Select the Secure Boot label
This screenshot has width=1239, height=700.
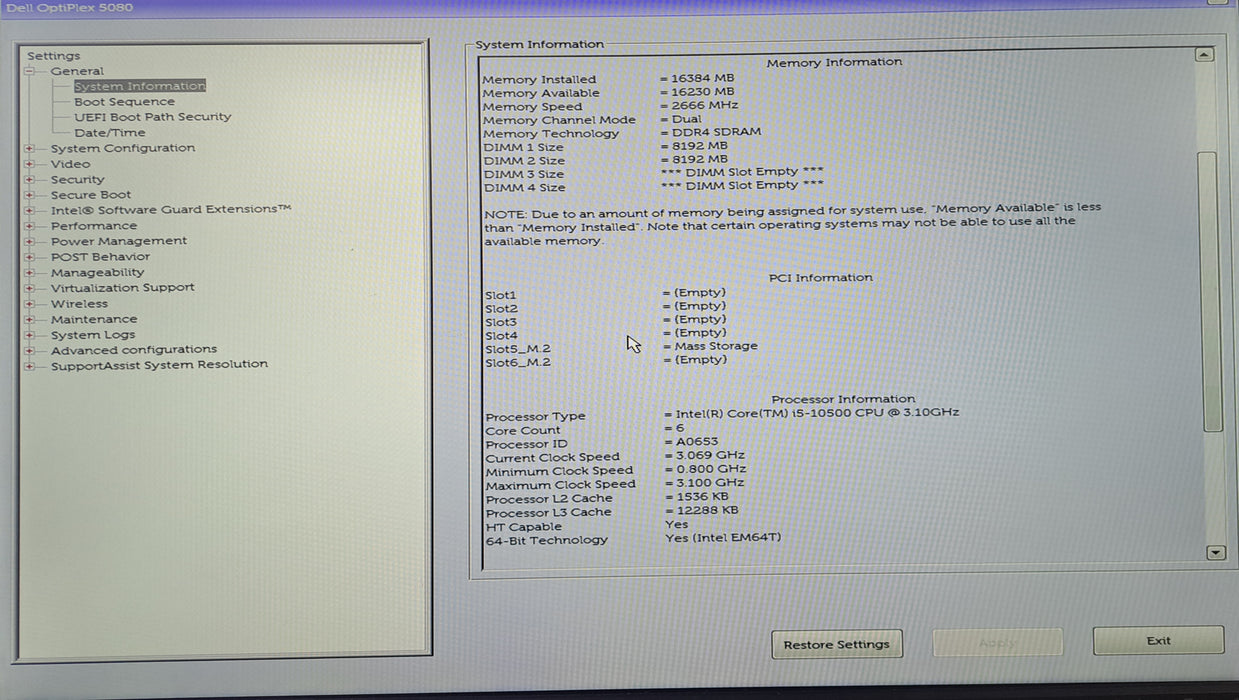(x=91, y=195)
